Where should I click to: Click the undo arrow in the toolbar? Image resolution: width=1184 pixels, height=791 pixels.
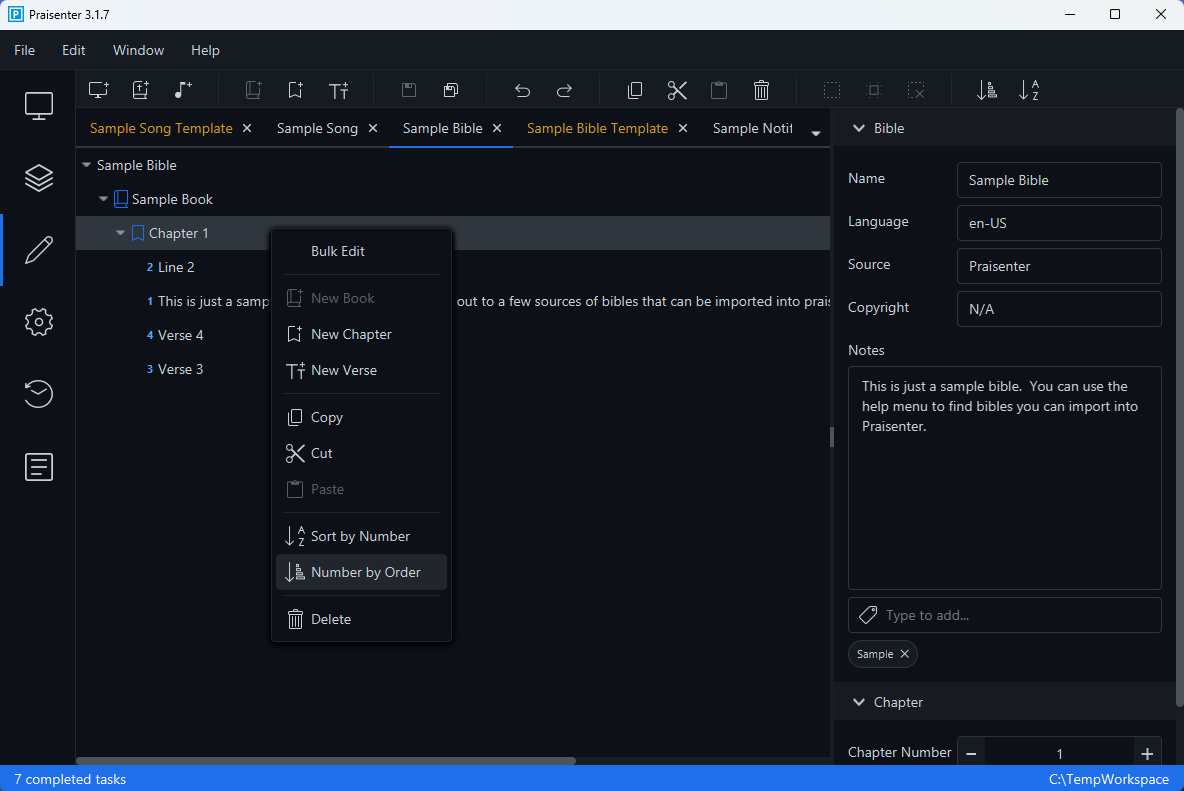[522, 90]
